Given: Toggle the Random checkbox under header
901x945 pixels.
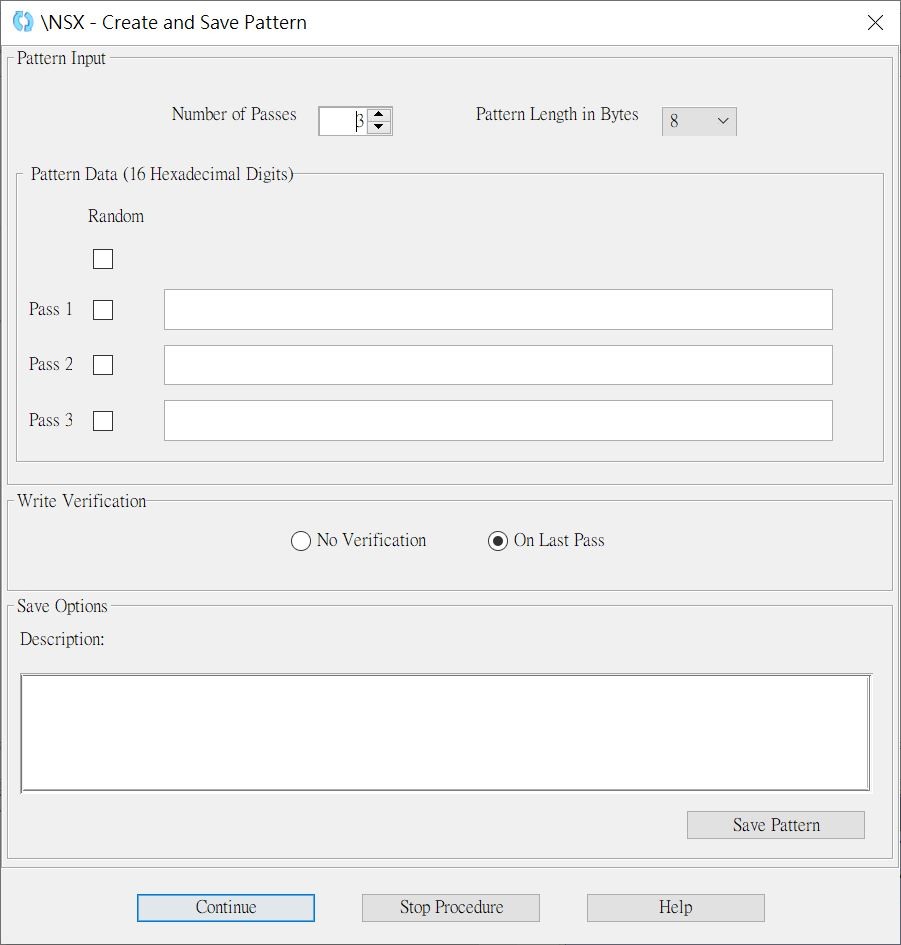Looking at the screenshot, I should tap(103, 259).
